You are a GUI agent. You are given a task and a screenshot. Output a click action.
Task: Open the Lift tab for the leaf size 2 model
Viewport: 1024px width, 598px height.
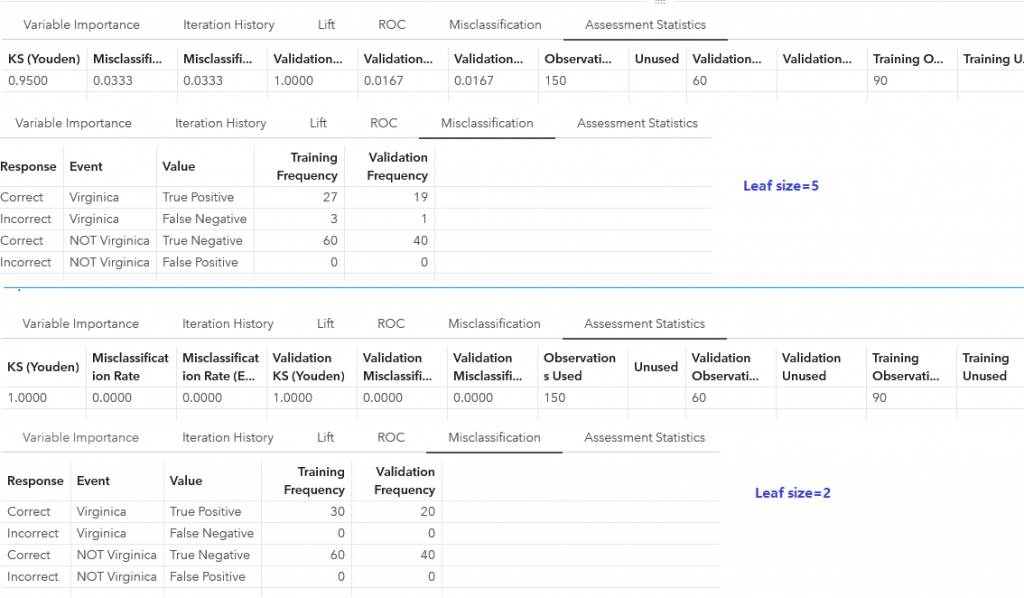(324, 437)
